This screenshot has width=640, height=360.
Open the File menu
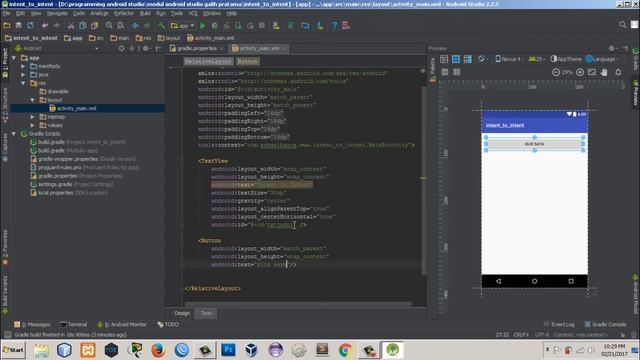point(6,13)
